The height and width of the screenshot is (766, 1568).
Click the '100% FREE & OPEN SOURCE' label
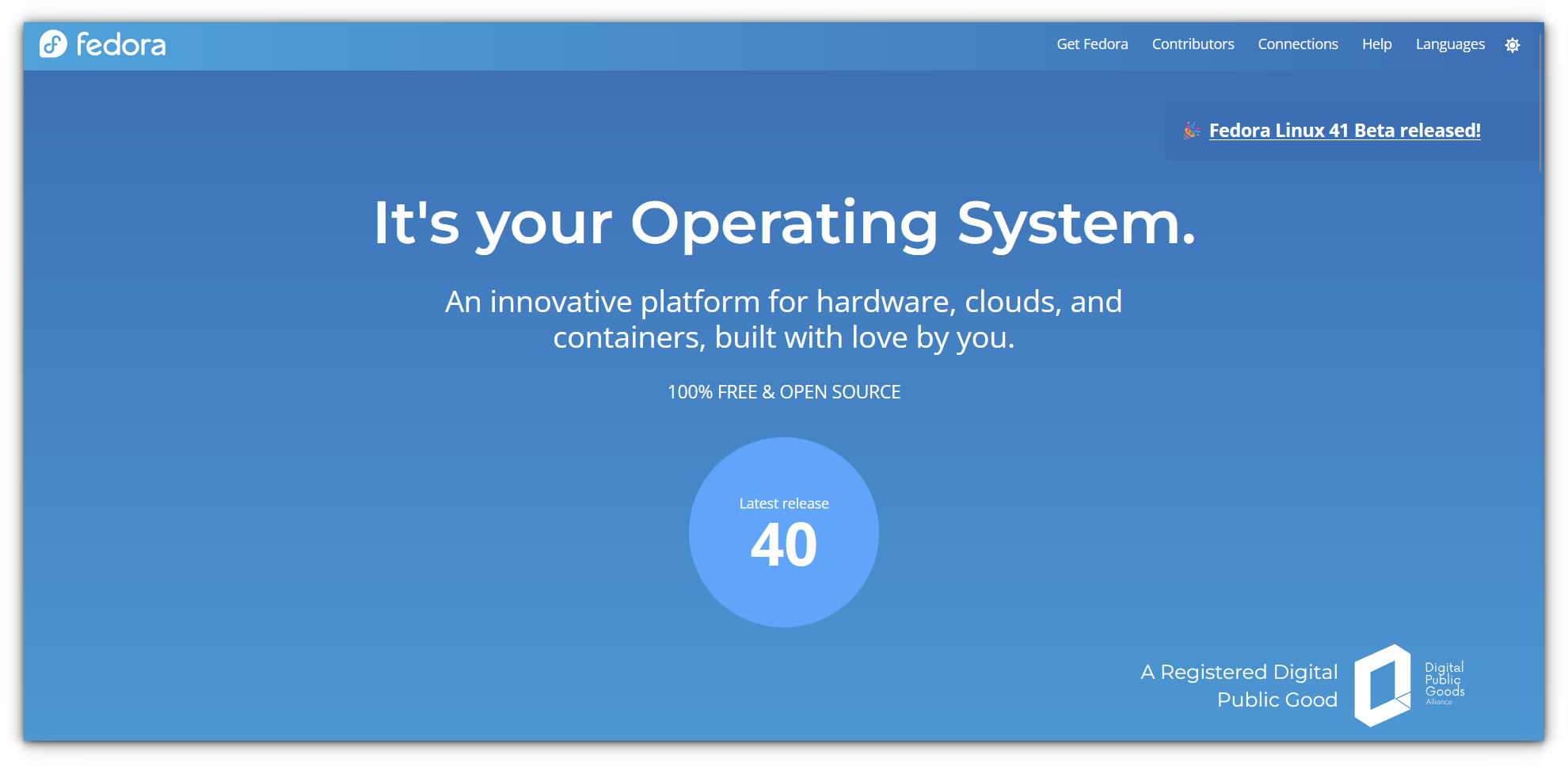tap(784, 391)
